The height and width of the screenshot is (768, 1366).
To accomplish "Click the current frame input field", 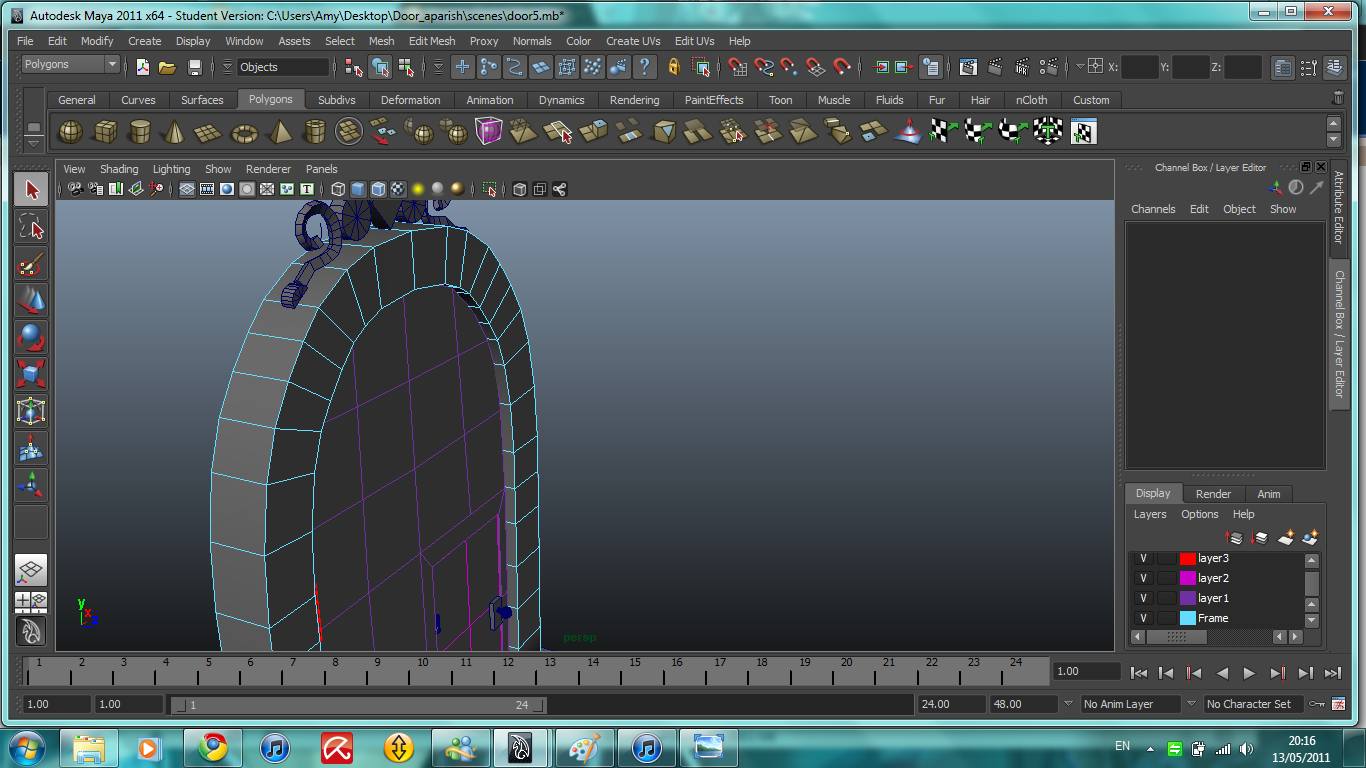I will 1086,672.
